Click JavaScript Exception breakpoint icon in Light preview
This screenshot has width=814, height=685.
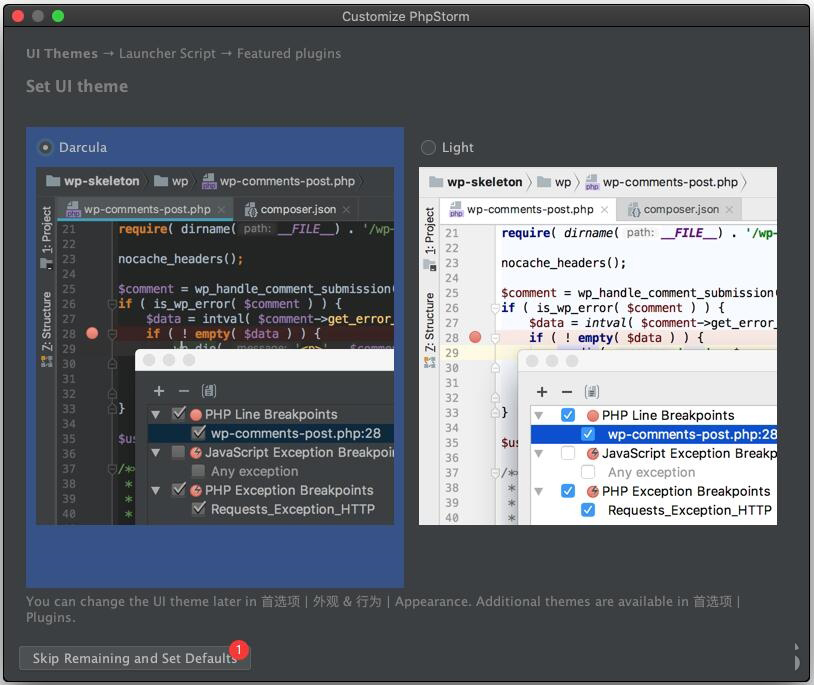pos(592,454)
